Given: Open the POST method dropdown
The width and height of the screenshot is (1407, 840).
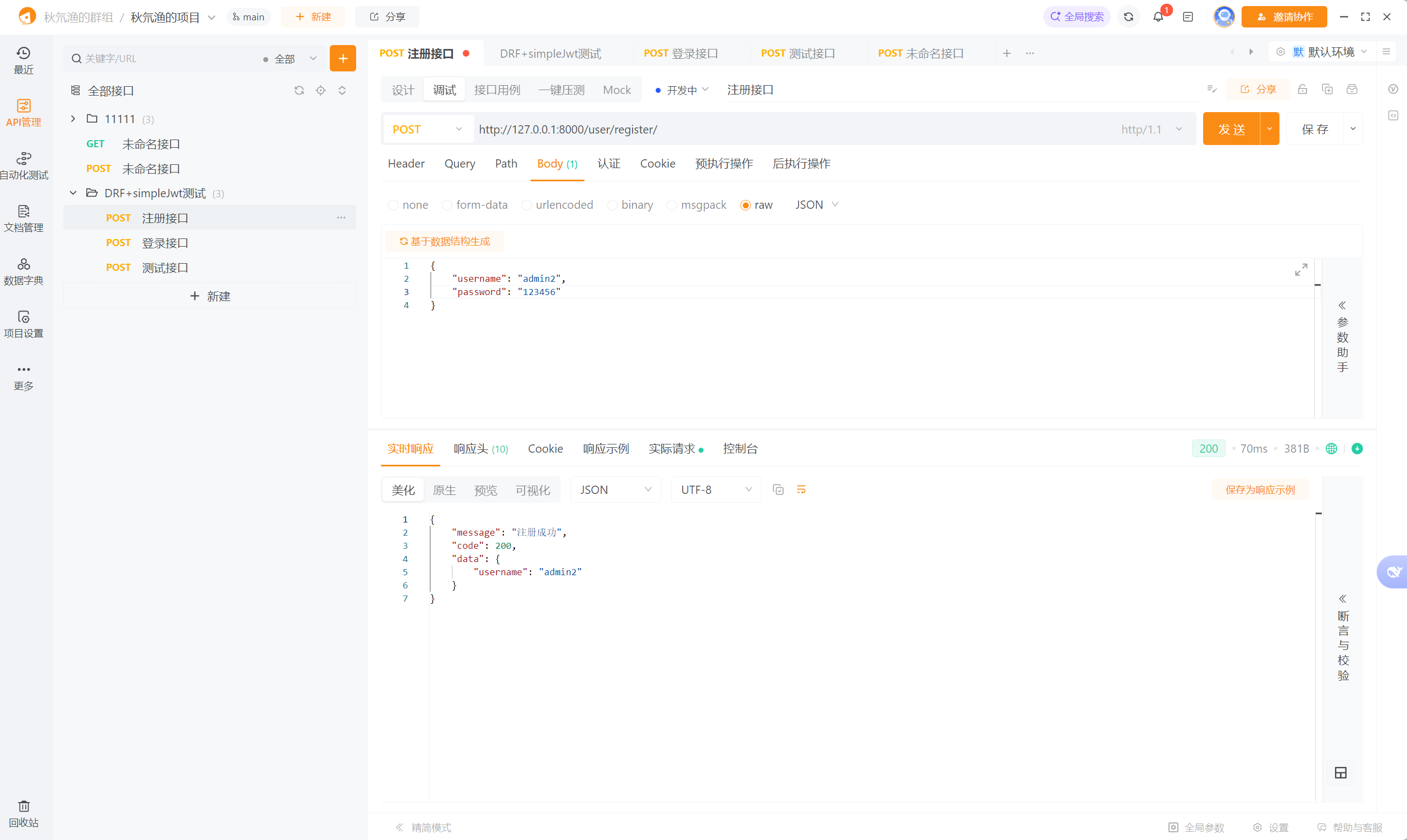Looking at the screenshot, I should [x=428, y=129].
